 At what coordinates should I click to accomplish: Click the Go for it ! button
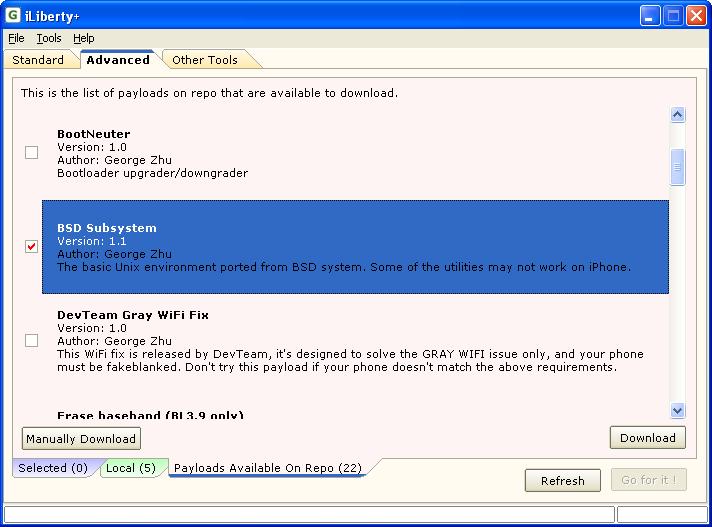[648, 480]
